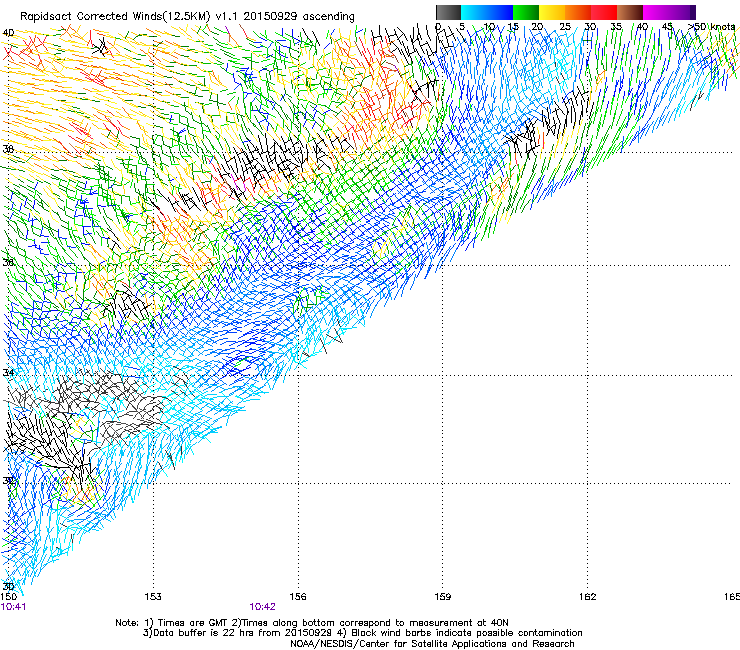Click the longitude label '156' on bottom axis
The image size is (740, 650).
[x=298, y=597]
